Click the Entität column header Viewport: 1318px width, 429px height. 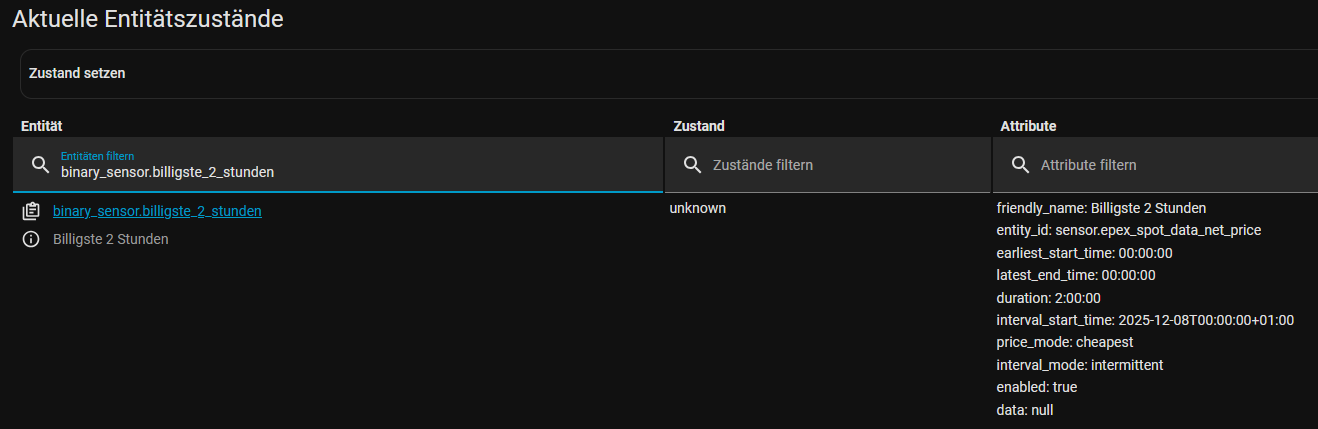pos(42,126)
